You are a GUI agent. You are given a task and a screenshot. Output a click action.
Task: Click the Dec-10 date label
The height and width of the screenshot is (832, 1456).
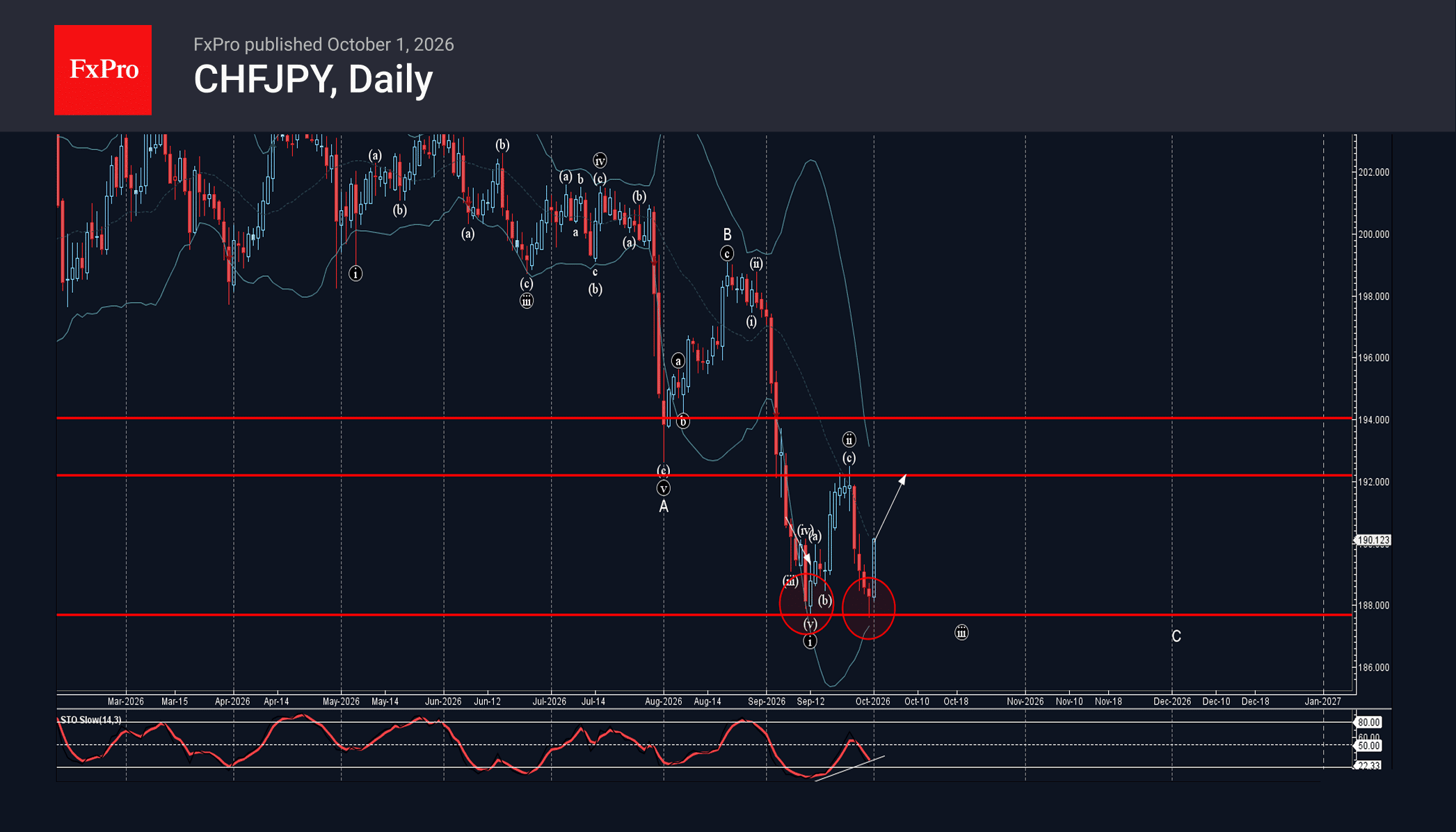(1216, 701)
